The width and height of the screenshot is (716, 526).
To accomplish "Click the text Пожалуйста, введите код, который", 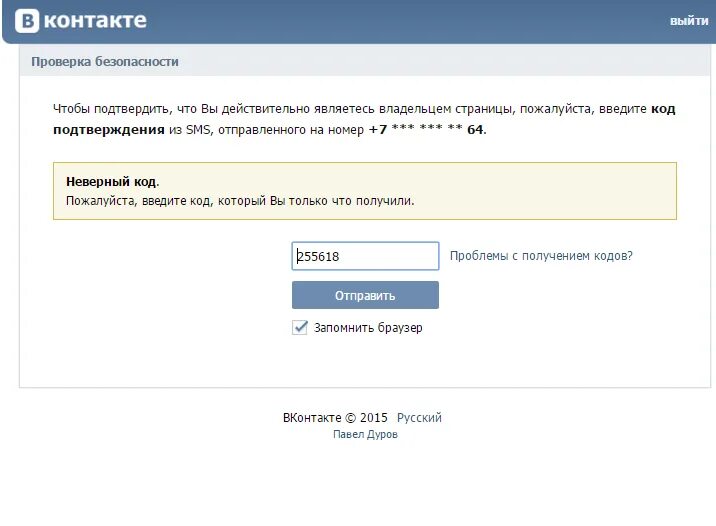I will coord(166,201).
